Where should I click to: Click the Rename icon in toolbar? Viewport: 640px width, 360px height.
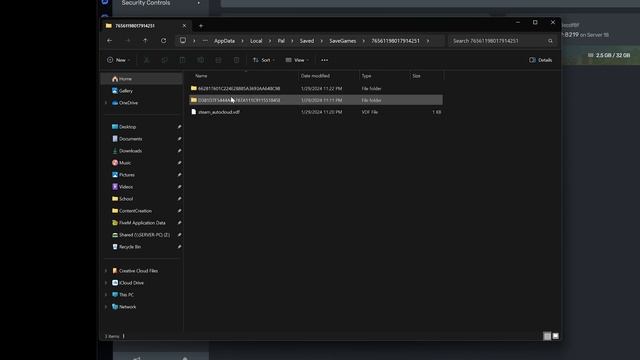[200, 60]
